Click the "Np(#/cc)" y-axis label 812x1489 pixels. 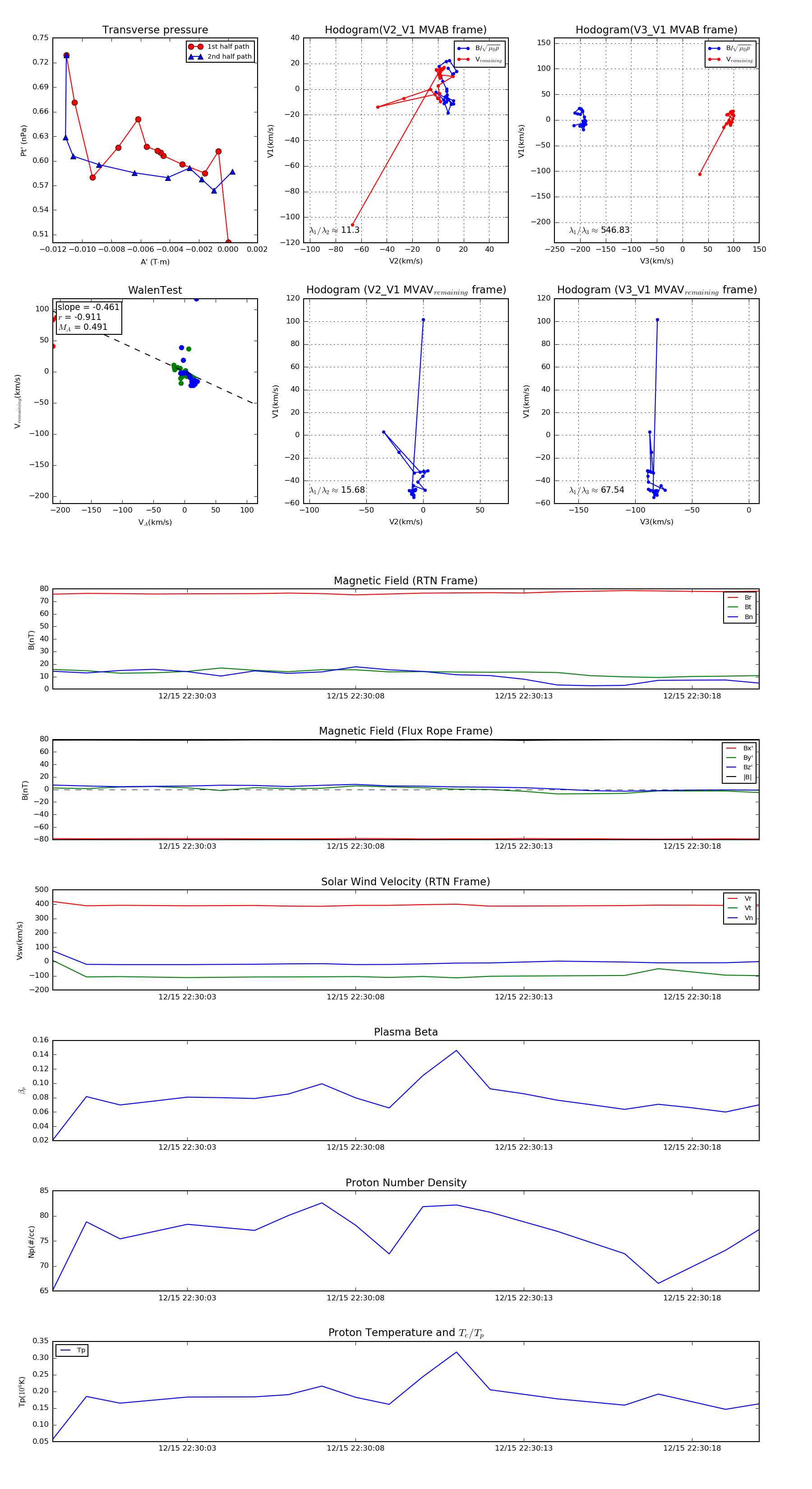[x=31, y=1242]
